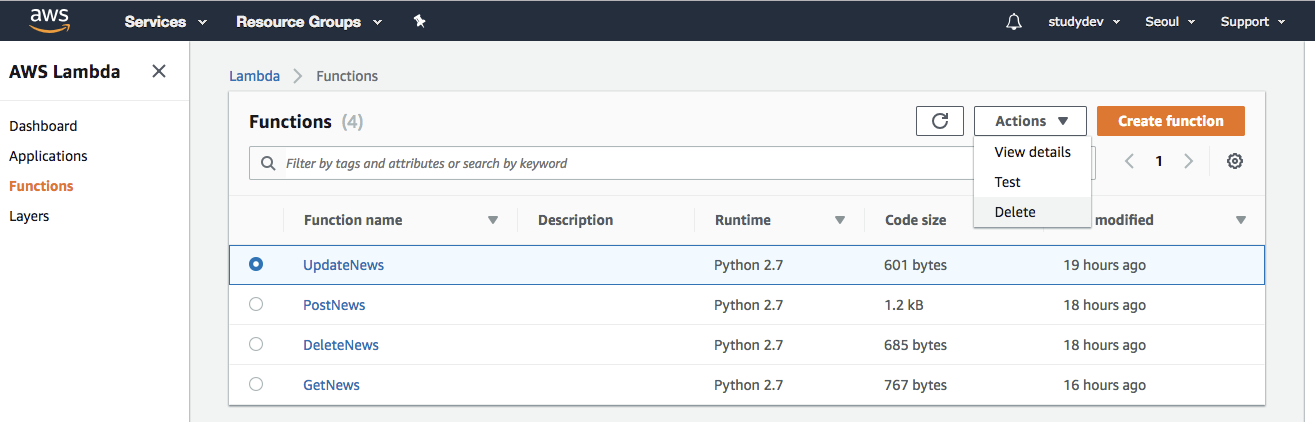Choose Test from Actions menu

[1032, 182]
